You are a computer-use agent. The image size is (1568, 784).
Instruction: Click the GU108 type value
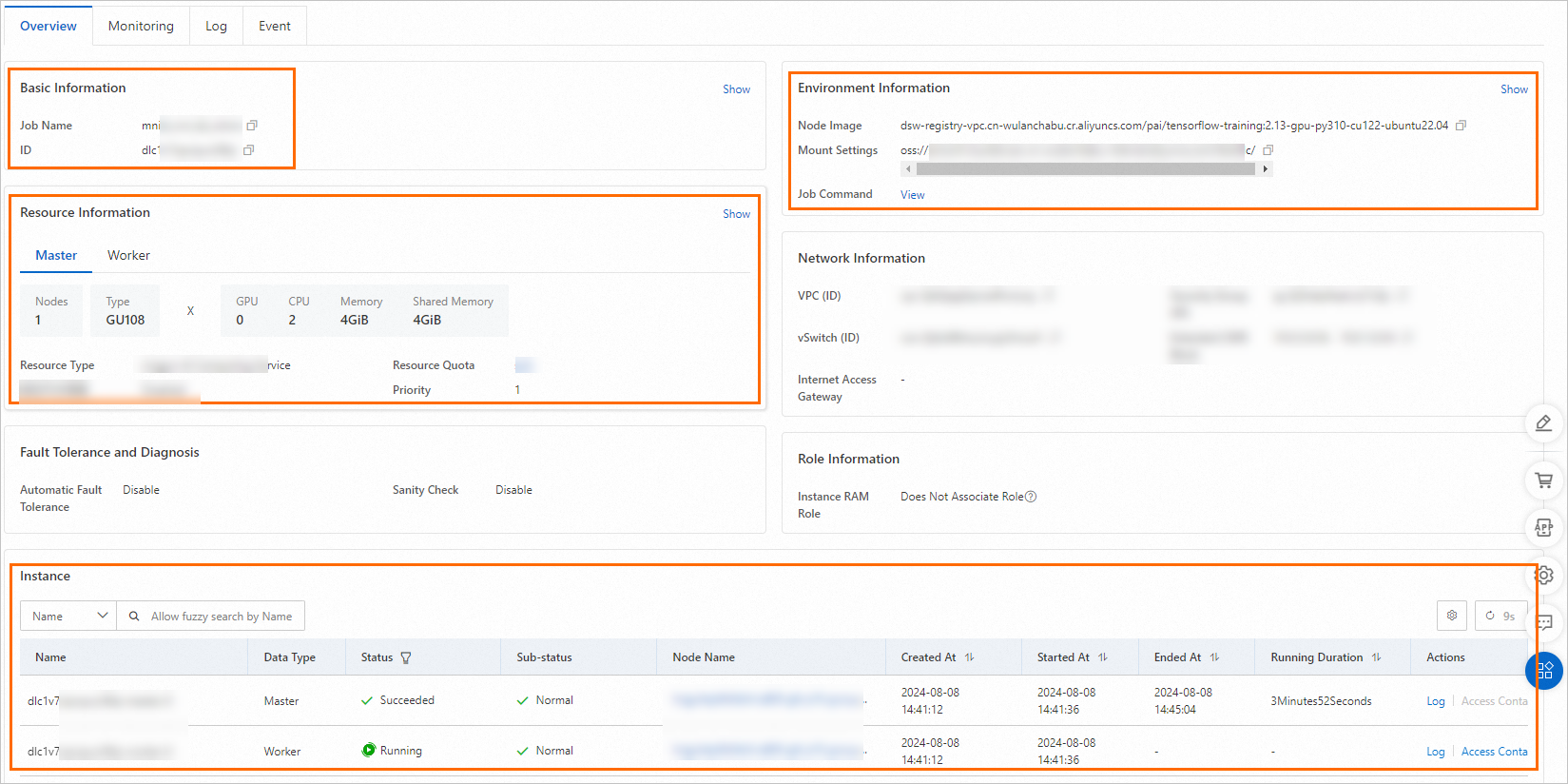[126, 321]
